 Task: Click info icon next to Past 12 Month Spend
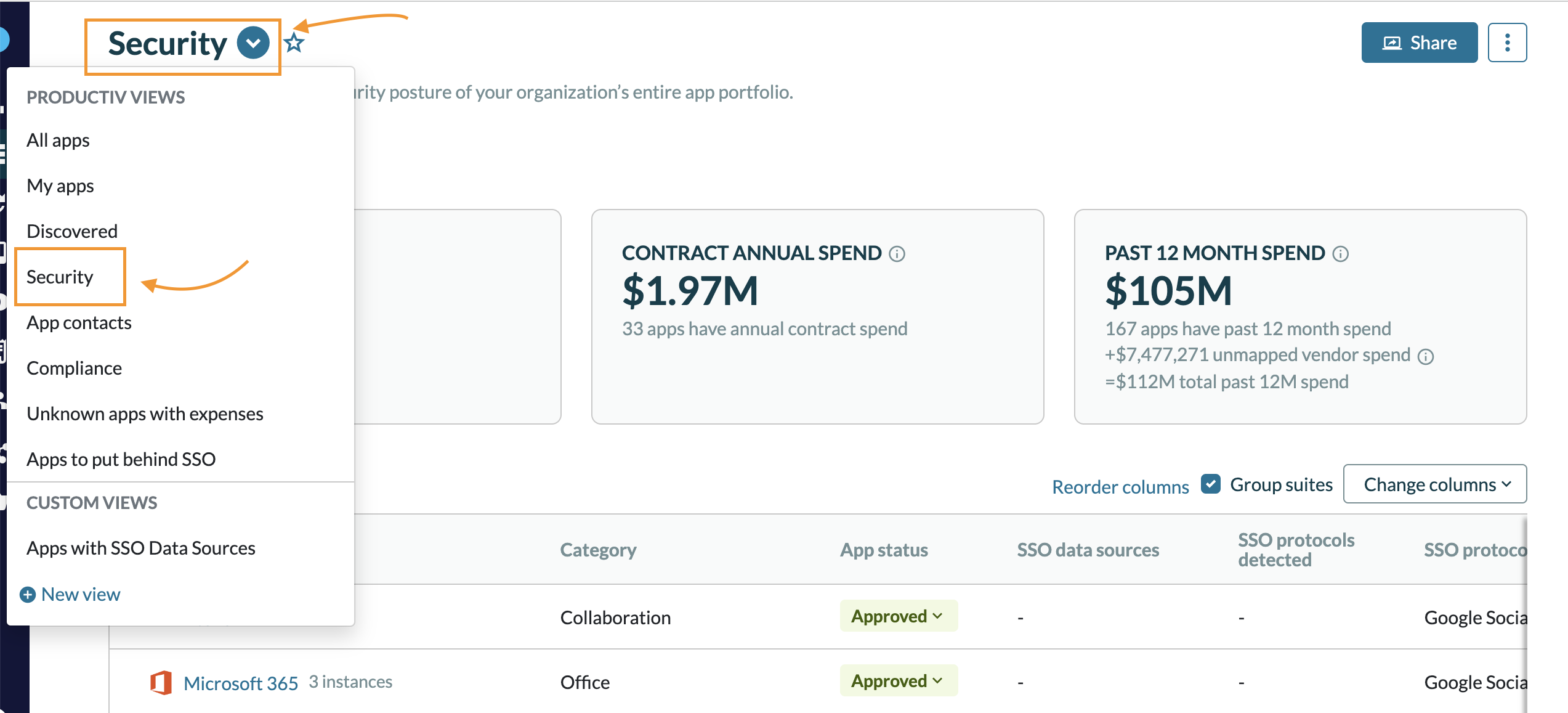click(x=1340, y=254)
